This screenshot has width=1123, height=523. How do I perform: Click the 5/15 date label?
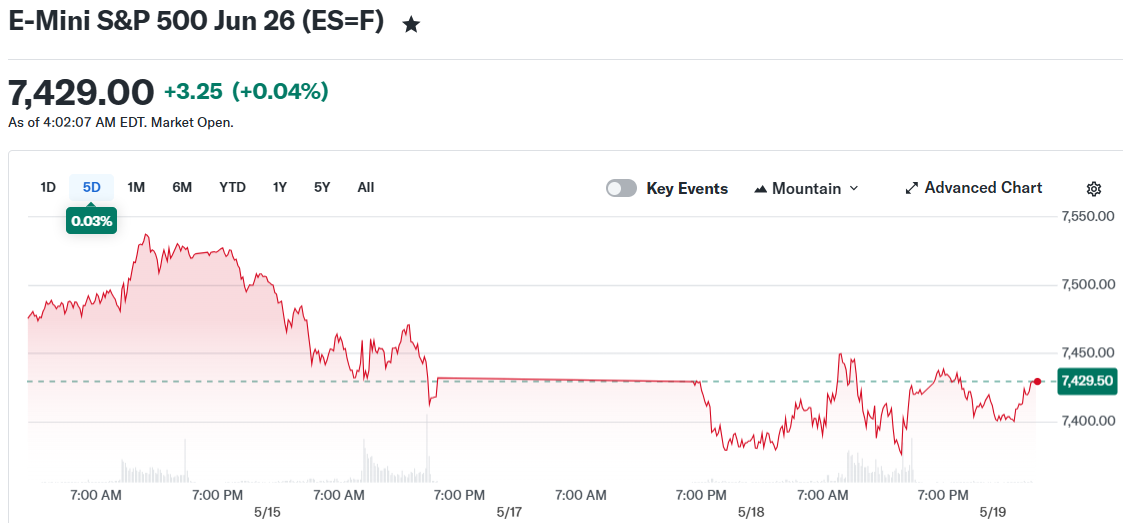266,513
